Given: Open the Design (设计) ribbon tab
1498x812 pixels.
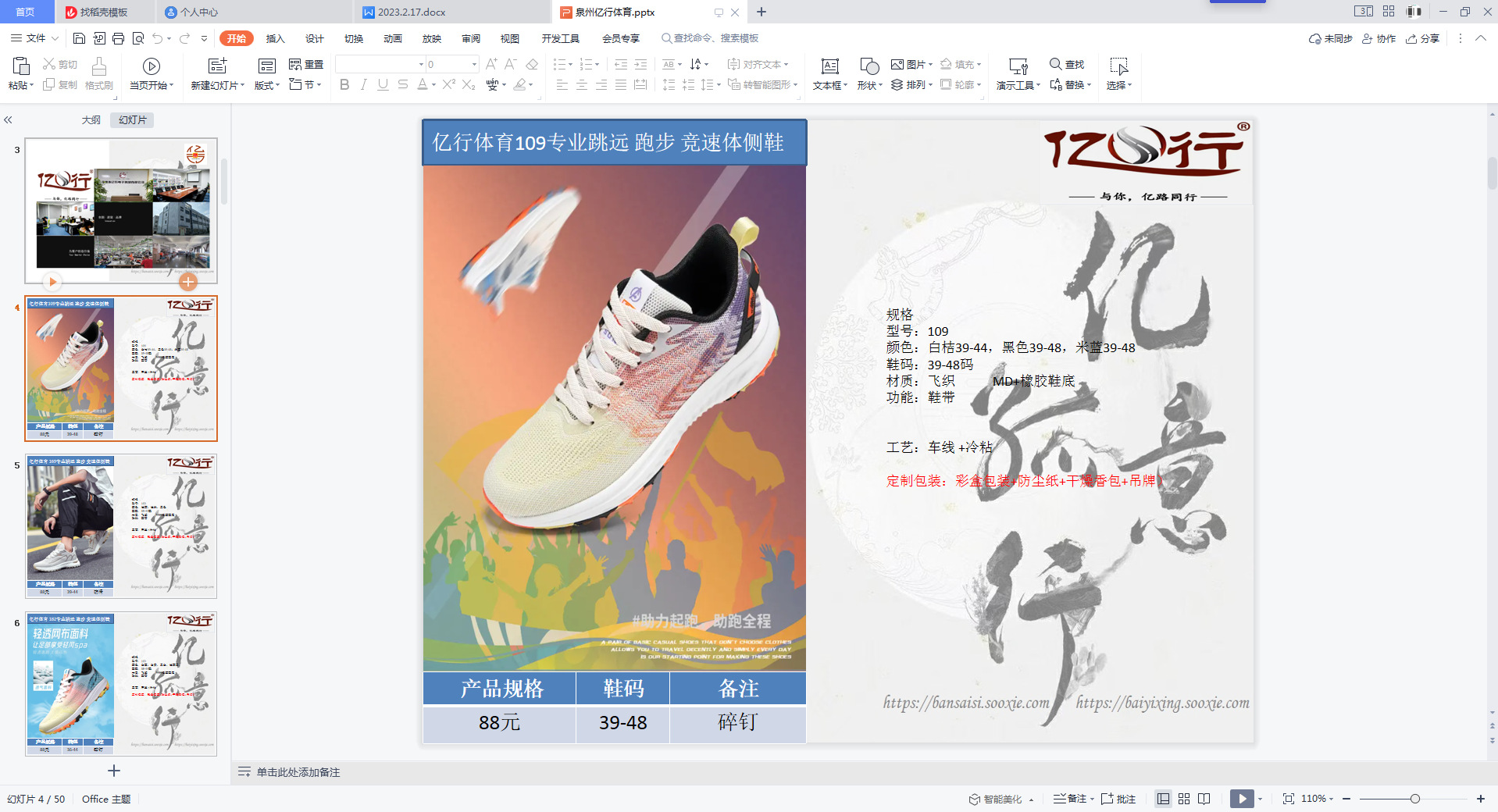Looking at the screenshot, I should click(x=315, y=38).
